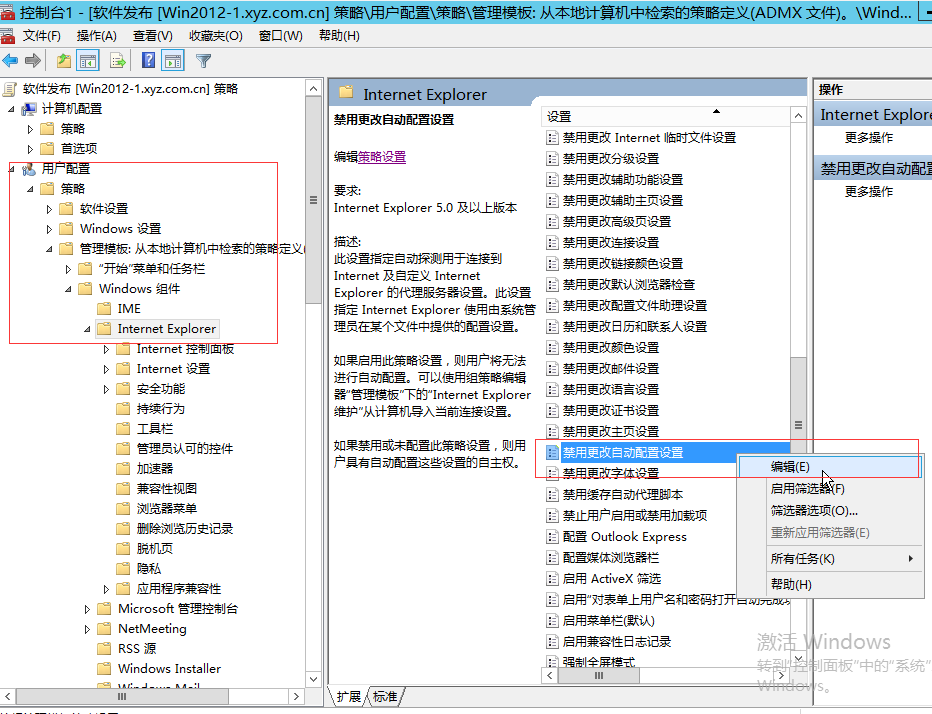Click the policy icon beside 启用菜单栏(默认)
This screenshot has height=714, width=932.
point(552,621)
